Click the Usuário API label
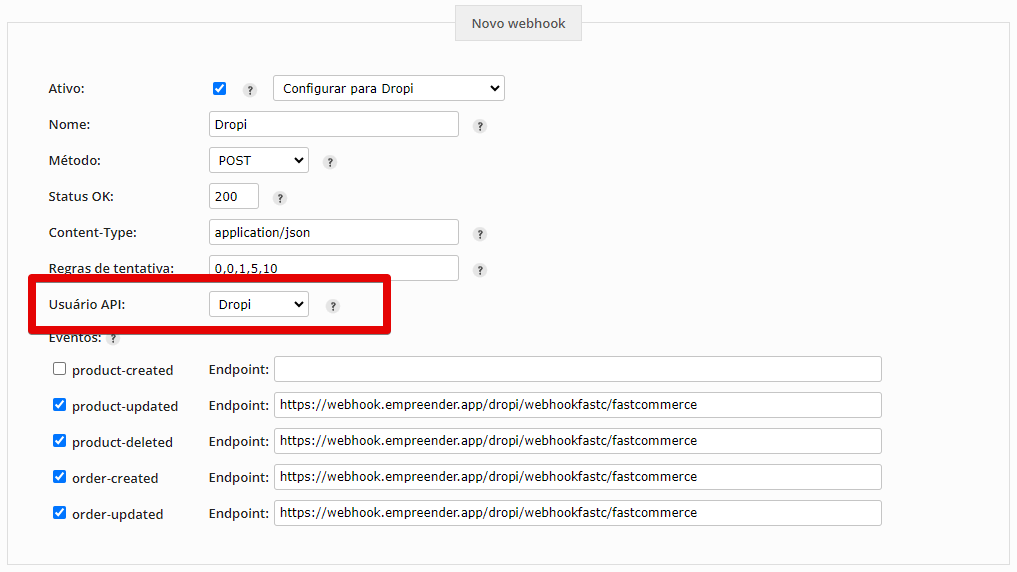 pos(87,304)
